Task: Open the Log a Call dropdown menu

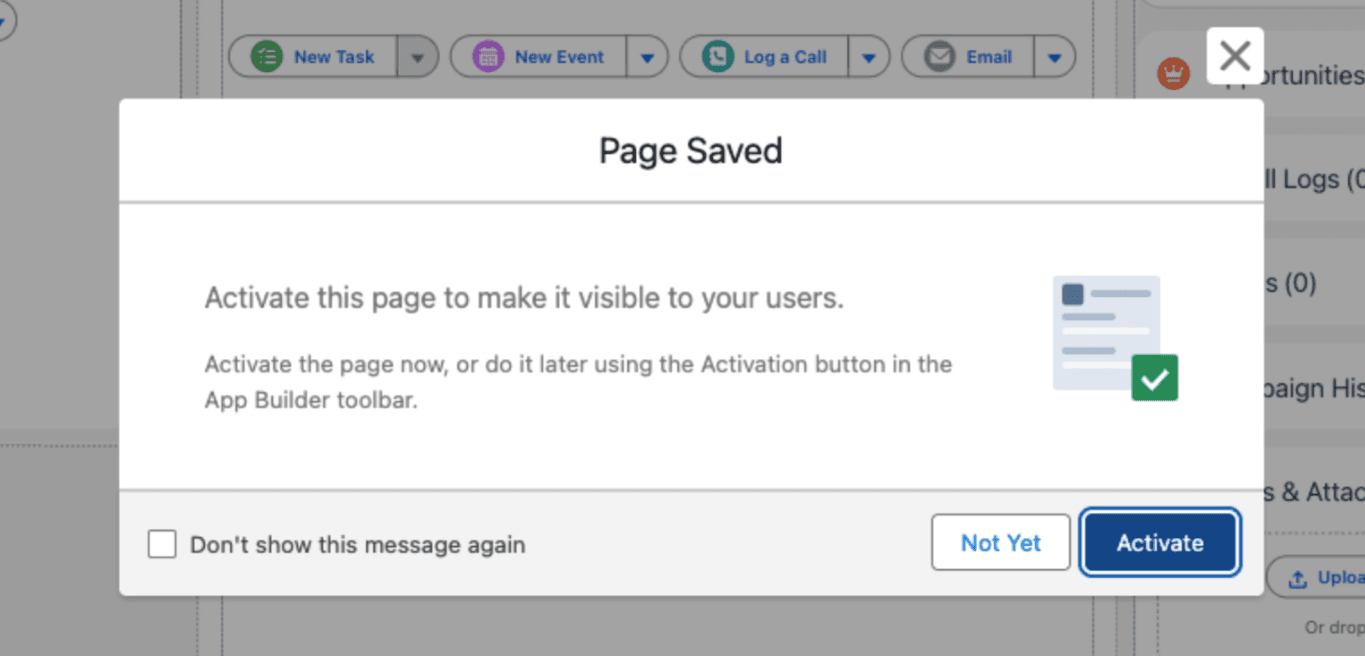Action: click(870, 56)
